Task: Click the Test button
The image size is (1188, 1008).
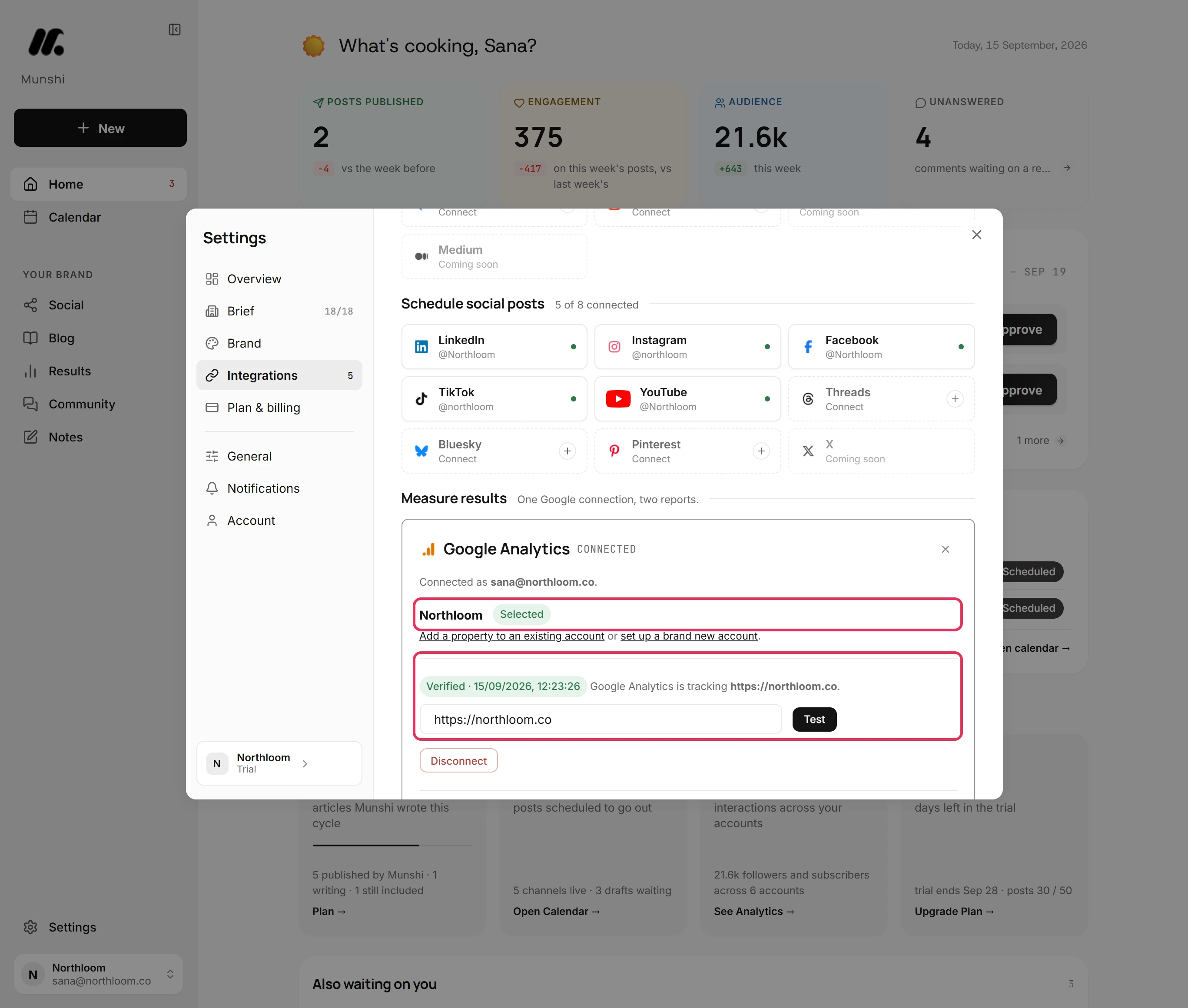Action: [814, 720]
